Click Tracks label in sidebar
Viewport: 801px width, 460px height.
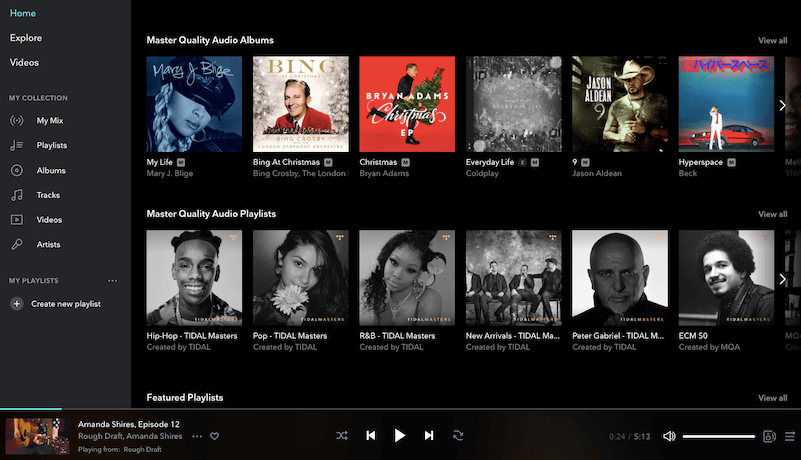48,195
